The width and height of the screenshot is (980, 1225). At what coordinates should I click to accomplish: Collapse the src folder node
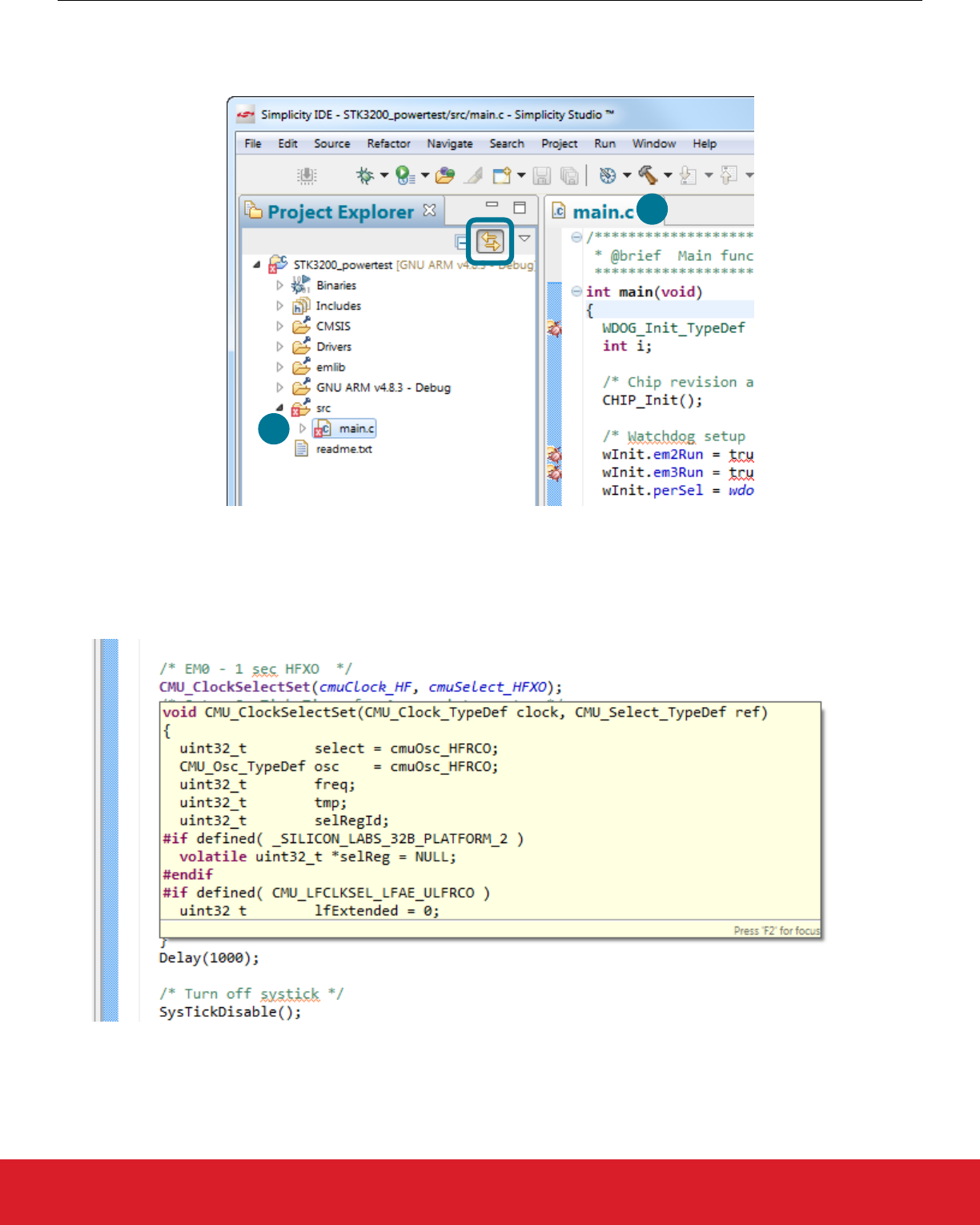click(x=279, y=408)
